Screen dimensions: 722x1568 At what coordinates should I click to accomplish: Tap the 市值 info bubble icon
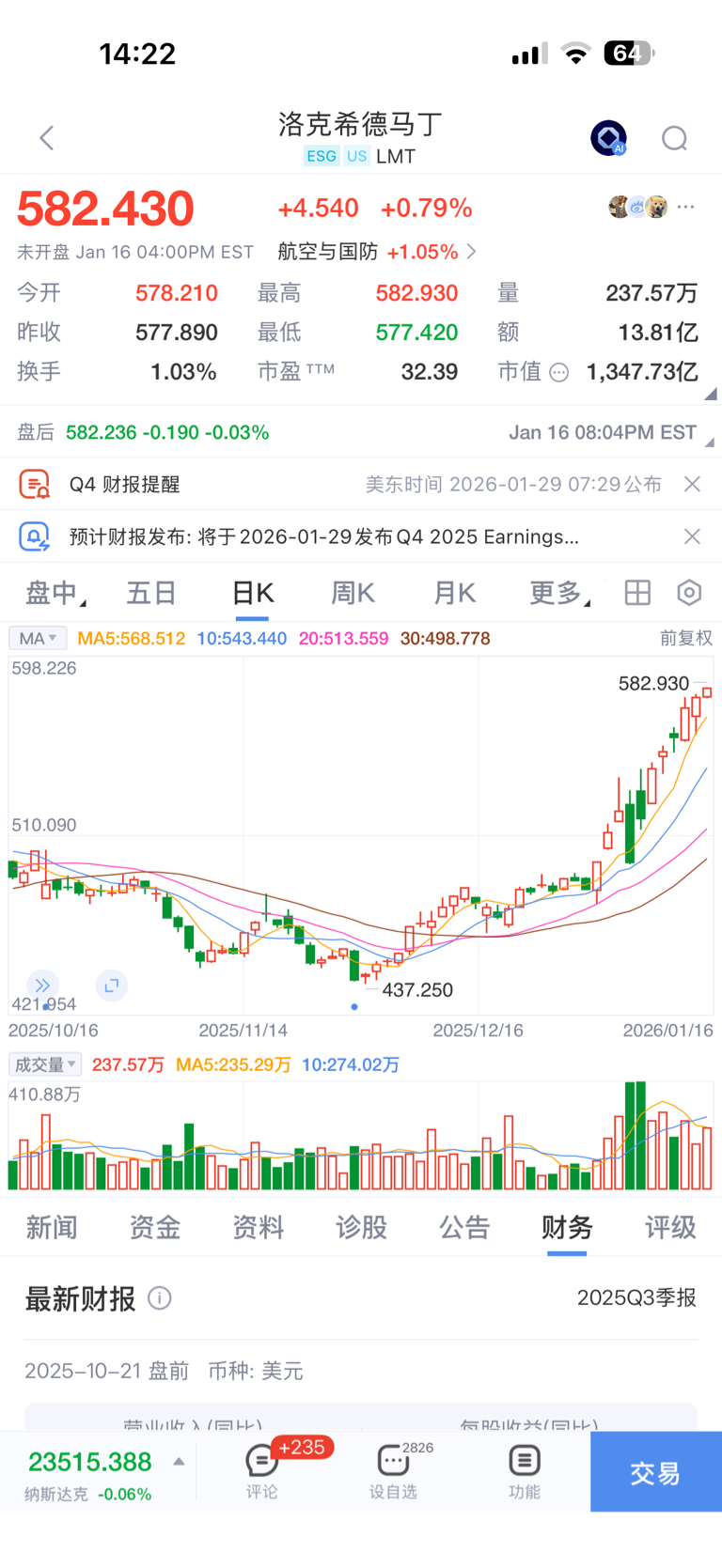point(558,372)
